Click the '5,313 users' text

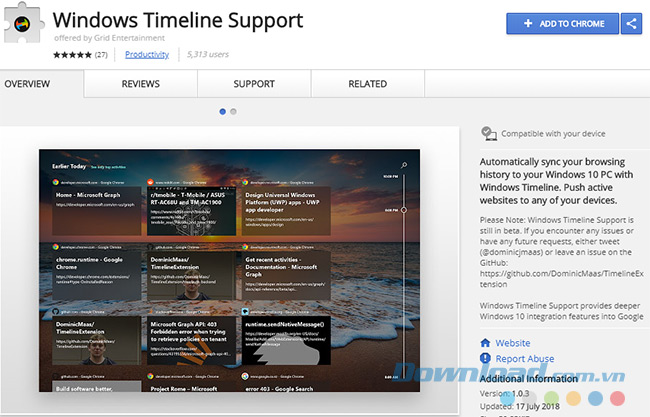pos(208,54)
